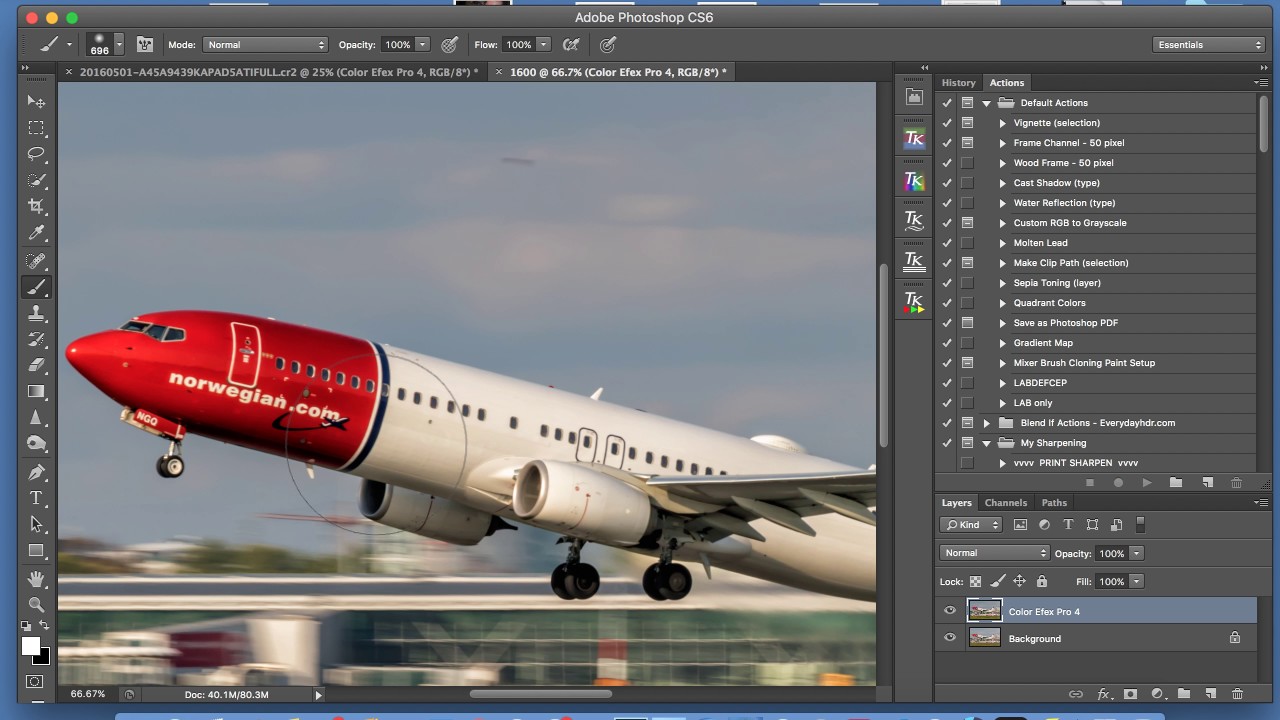Select the Blur tool
Image resolution: width=1280 pixels, height=720 pixels.
pos(36,417)
